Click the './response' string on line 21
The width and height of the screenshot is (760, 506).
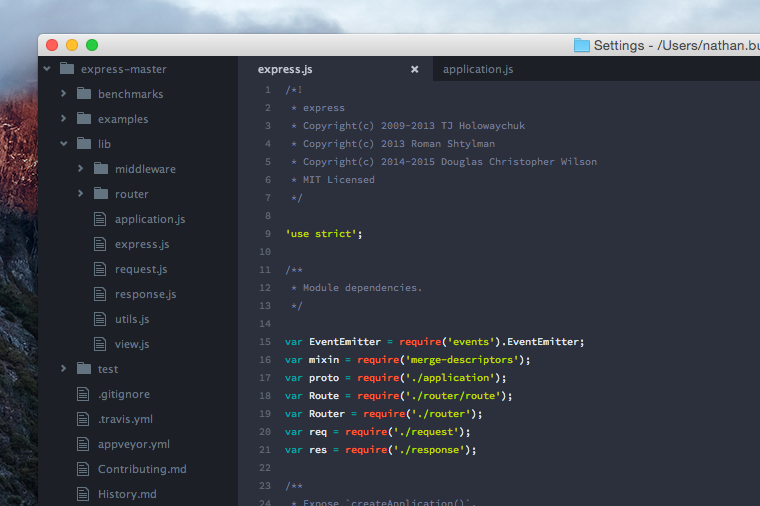click(x=429, y=450)
